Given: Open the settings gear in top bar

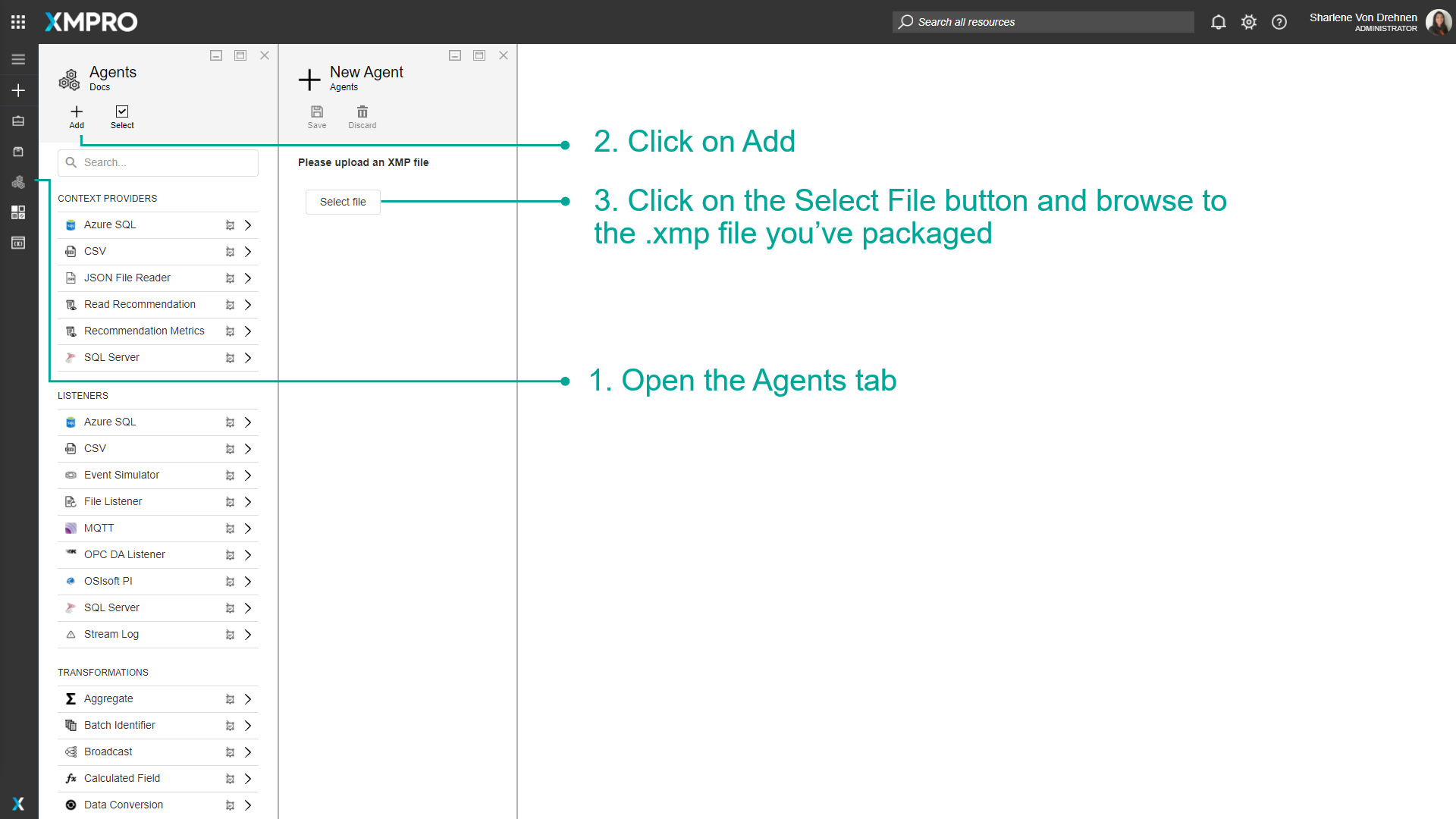Looking at the screenshot, I should pyautogui.click(x=1249, y=22).
